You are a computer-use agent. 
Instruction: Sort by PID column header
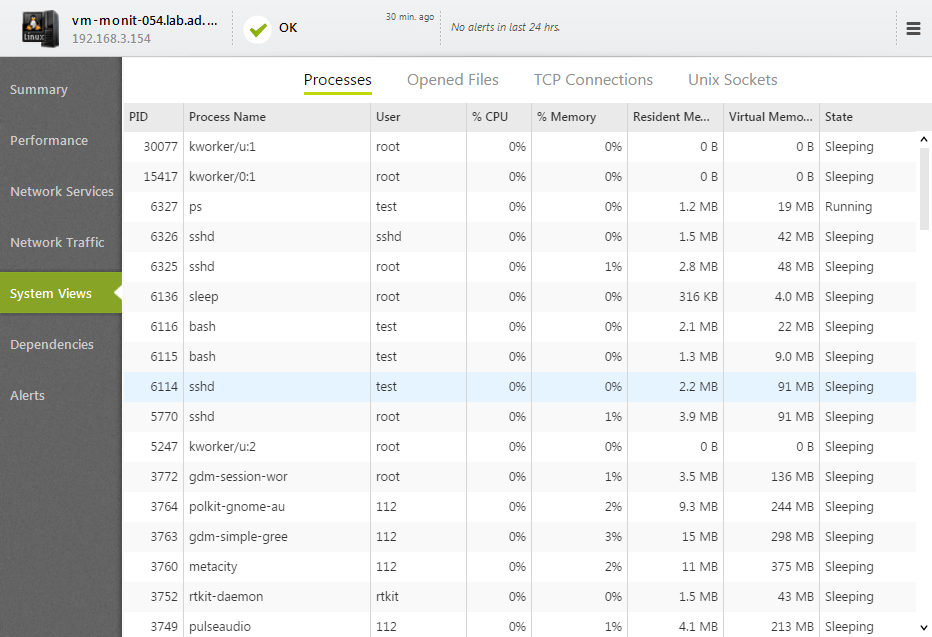tap(153, 117)
